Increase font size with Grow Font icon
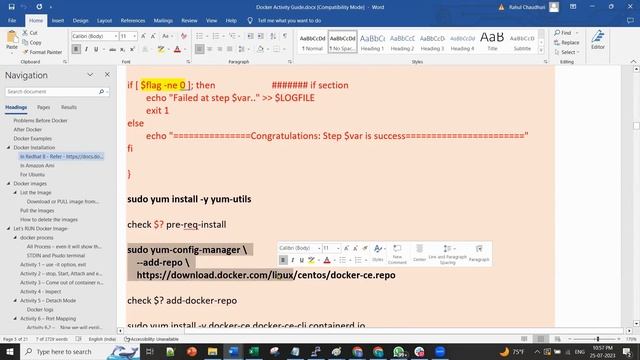This screenshot has width=640, height=360. pyautogui.click(x=143, y=36)
